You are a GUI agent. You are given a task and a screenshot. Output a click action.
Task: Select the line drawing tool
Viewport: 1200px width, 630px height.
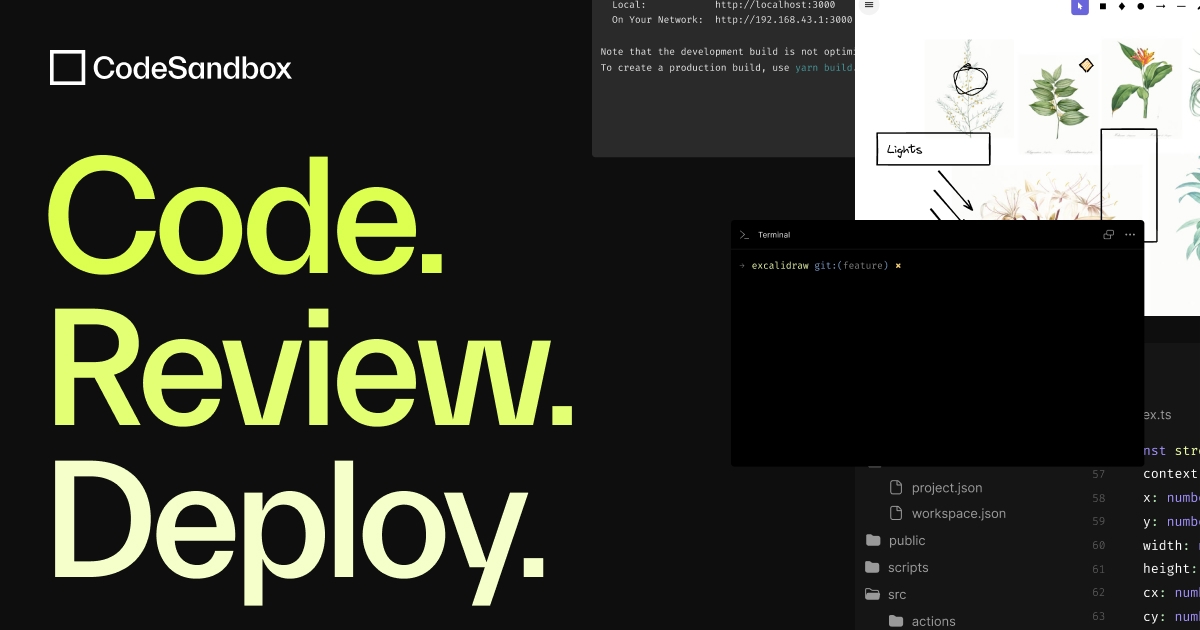click(1181, 6)
